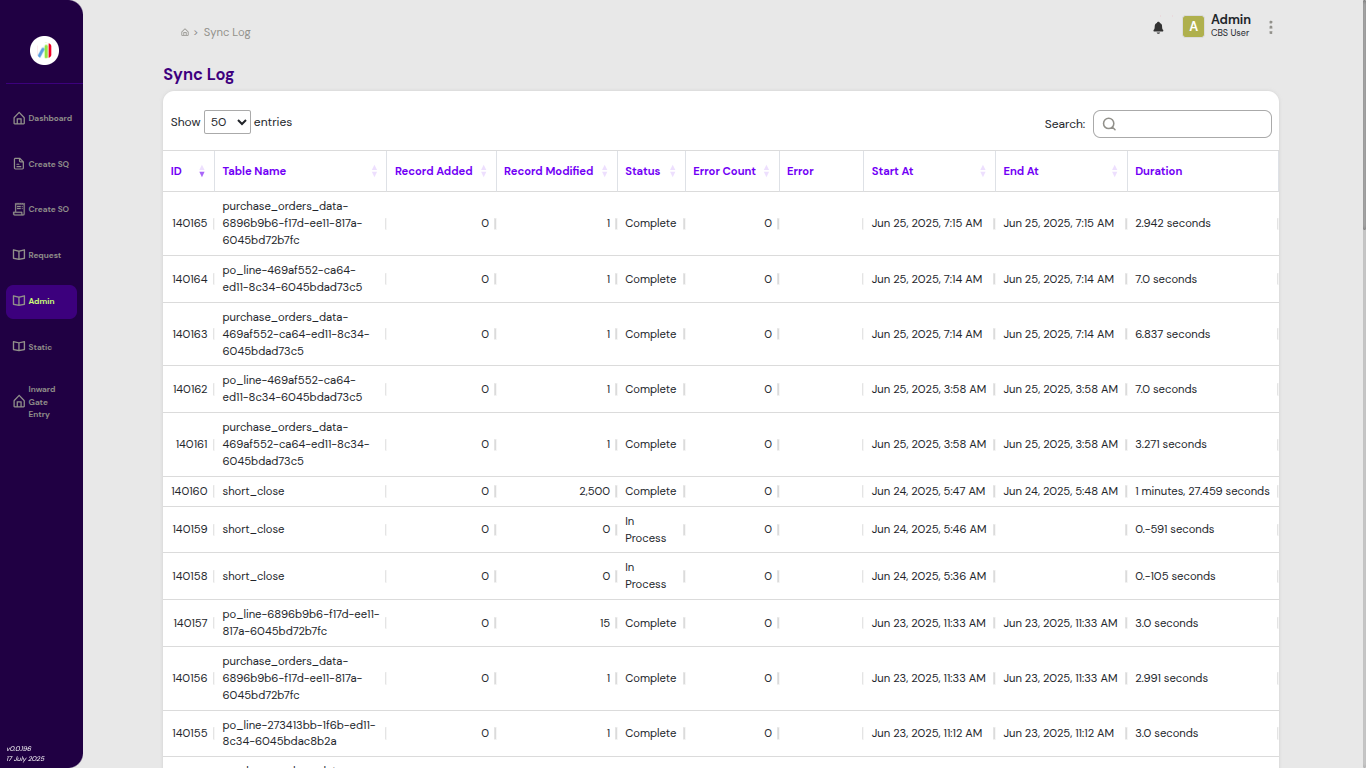Viewport: 1366px width, 768px height.
Task: Open the three-dot options menu near Admin
Action: coord(1271,27)
